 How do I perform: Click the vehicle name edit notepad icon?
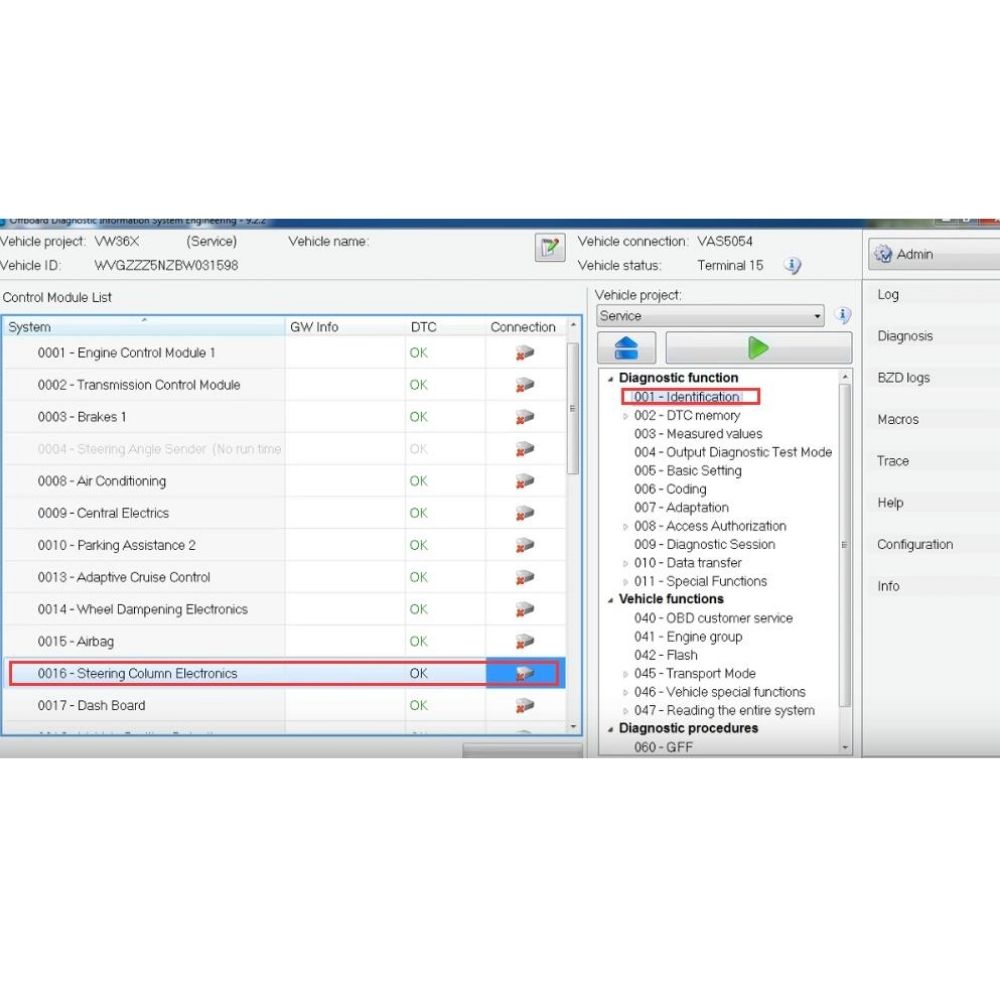tap(550, 249)
